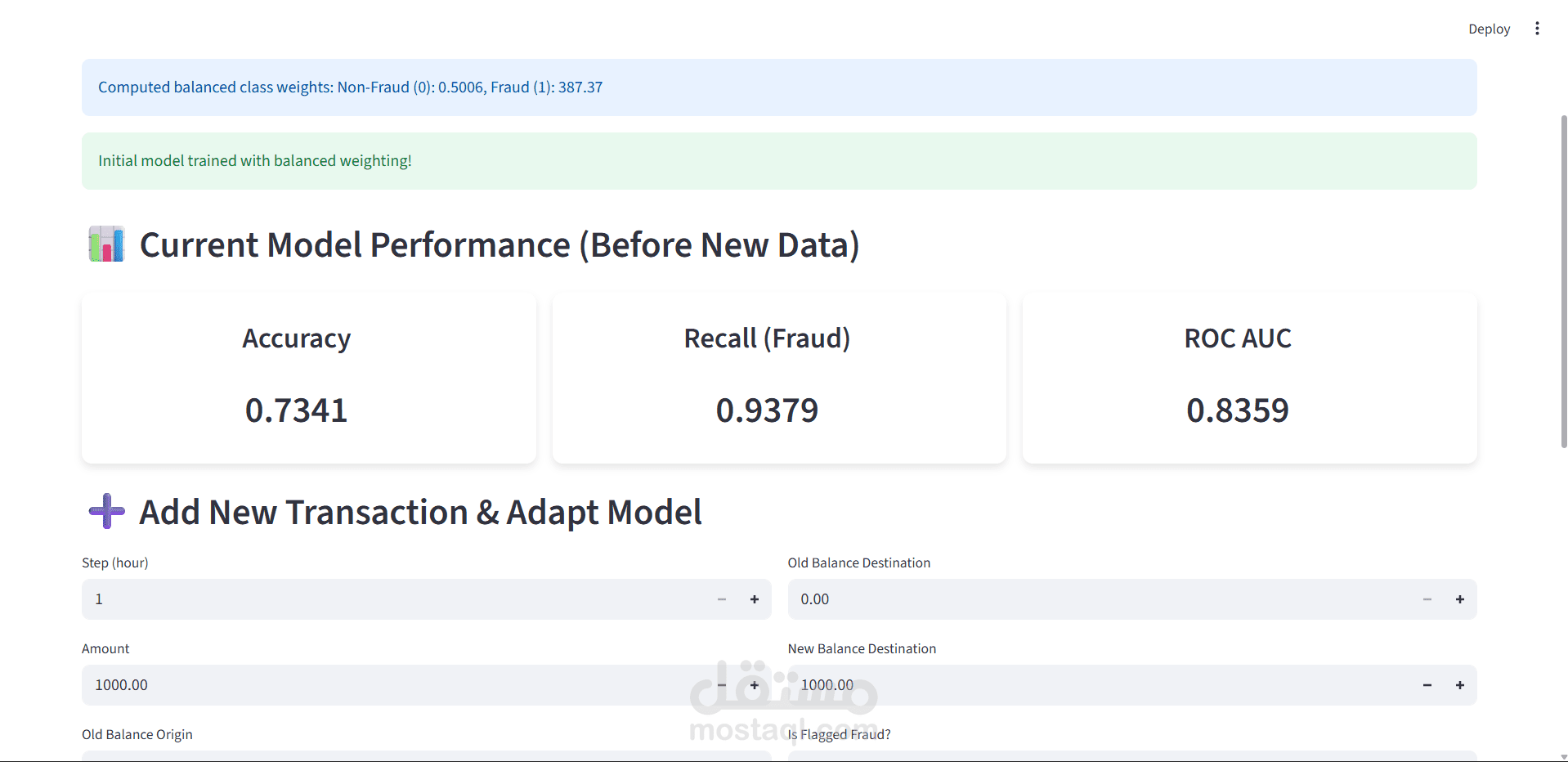Increase the Step (hour) value
Viewport: 1568px width, 762px height.
coord(755,599)
